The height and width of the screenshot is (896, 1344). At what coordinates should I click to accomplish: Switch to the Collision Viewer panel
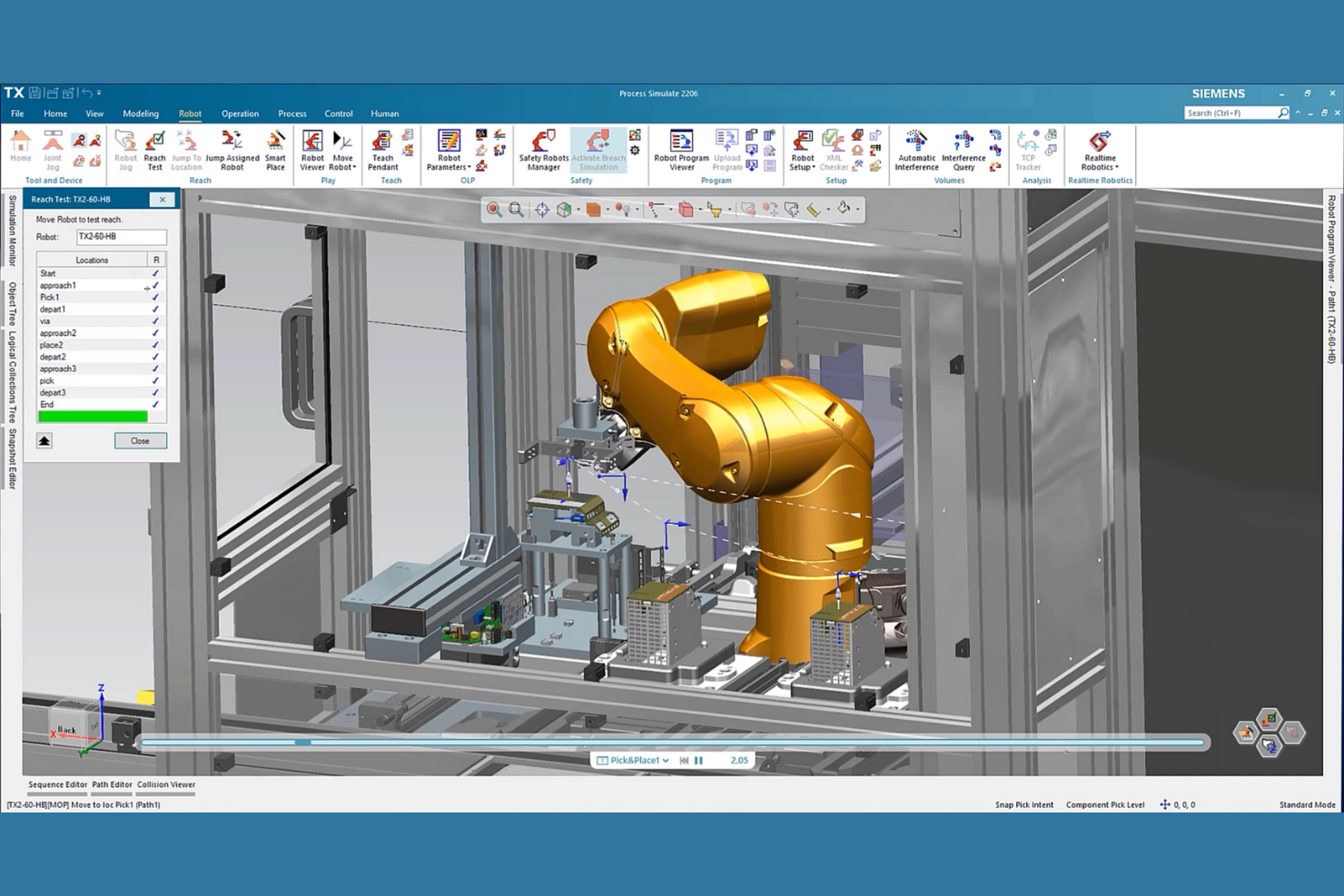pyautogui.click(x=166, y=784)
